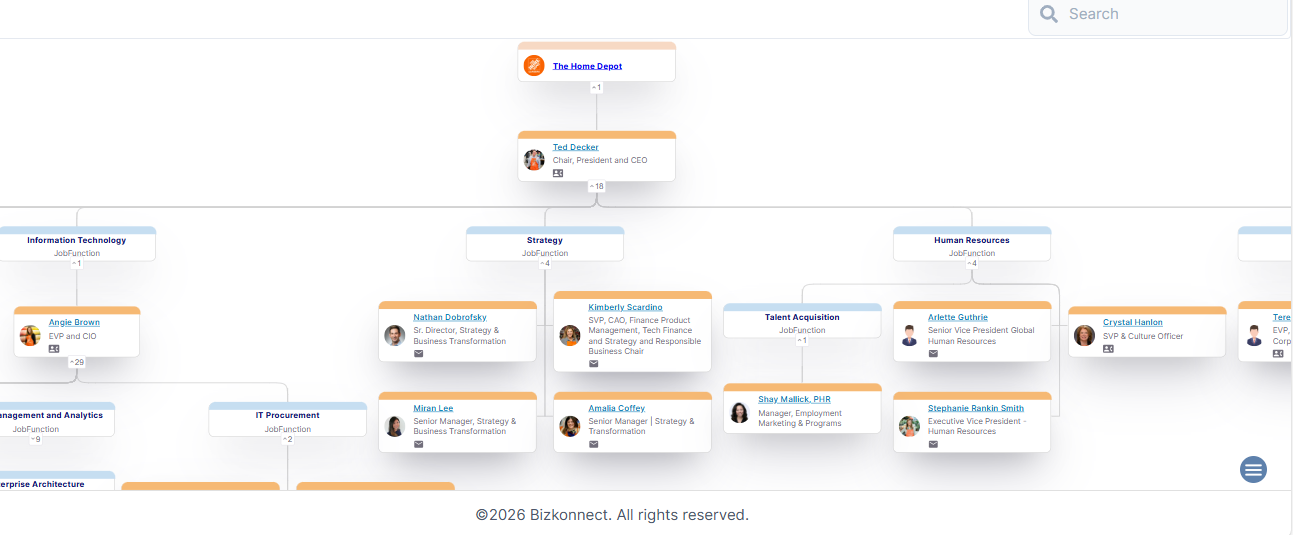
Task: Open Ted Decker profile link
Action: [576, 147]
